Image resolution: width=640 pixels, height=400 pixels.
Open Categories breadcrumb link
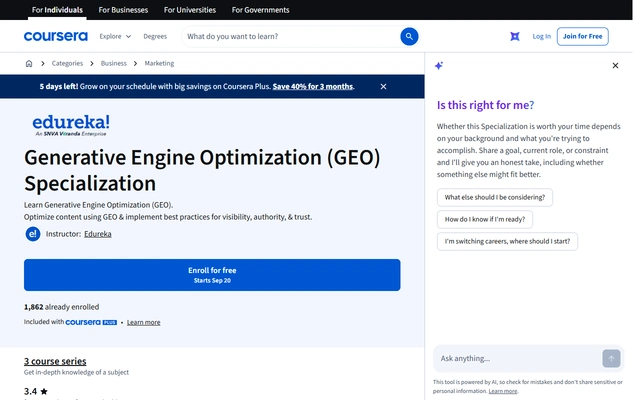coord(67,63)
